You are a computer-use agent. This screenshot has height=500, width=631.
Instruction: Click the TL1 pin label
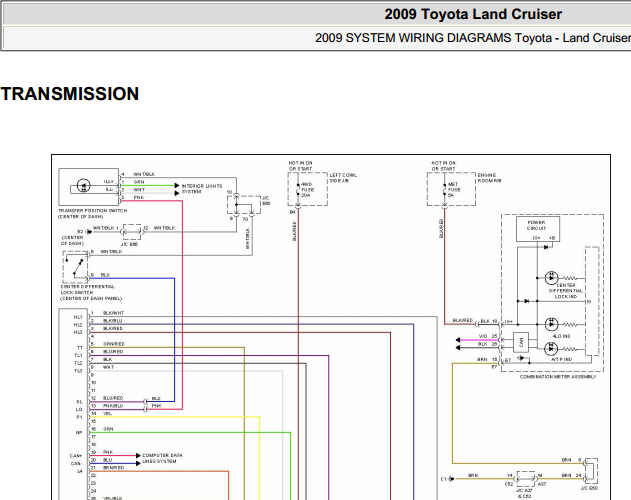(78, 355)
